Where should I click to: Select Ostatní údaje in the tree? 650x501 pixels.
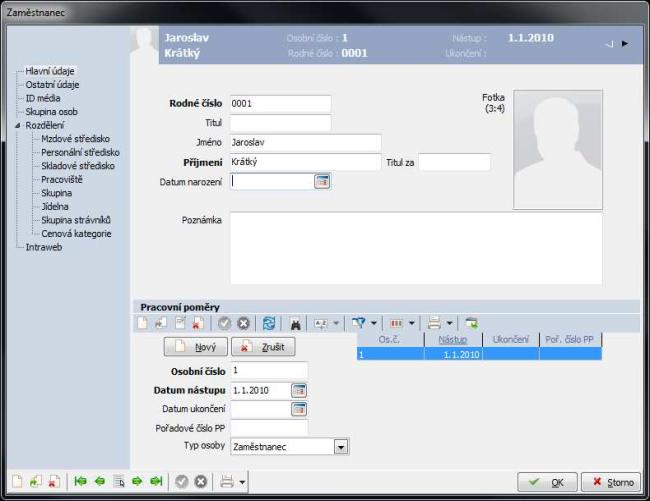click(52, 85)
